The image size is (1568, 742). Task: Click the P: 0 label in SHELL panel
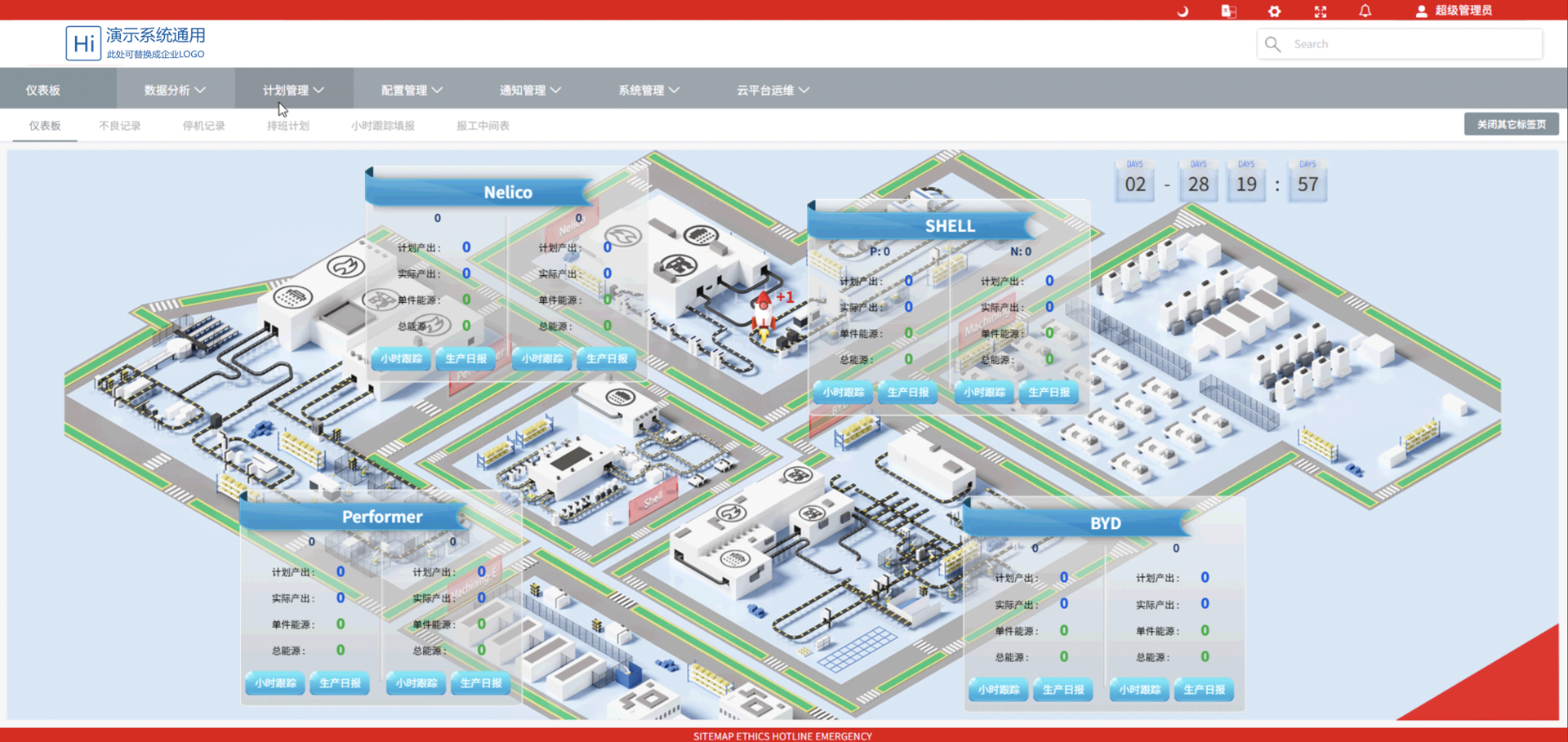[880, 251]
